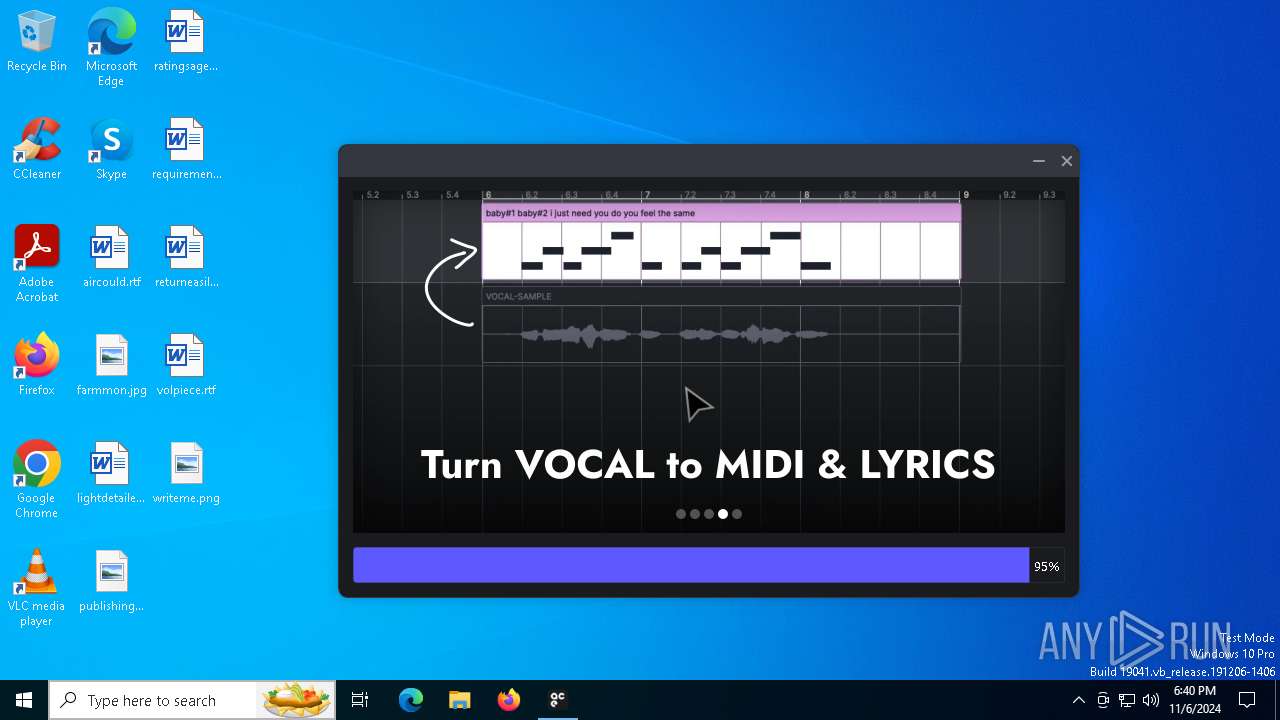This screenshot has height=720, width=1280.
Task: Select writeme.png image file
Action: [186, 473]
